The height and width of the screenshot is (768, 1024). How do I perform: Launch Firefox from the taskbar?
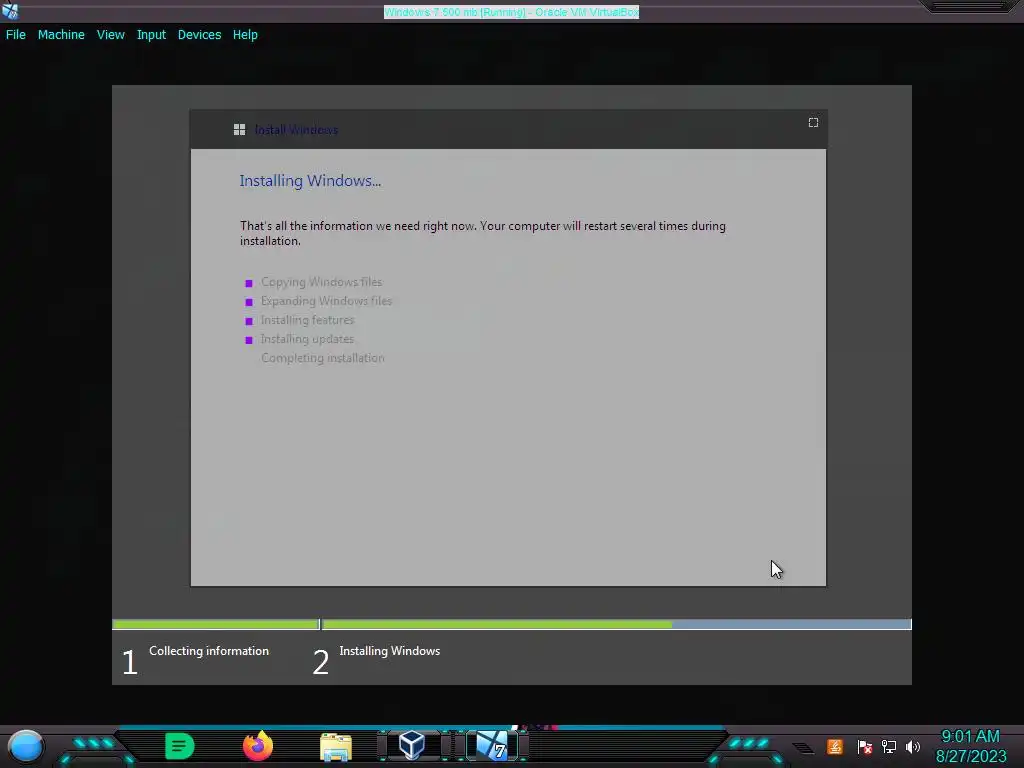[x=258, y=746]
